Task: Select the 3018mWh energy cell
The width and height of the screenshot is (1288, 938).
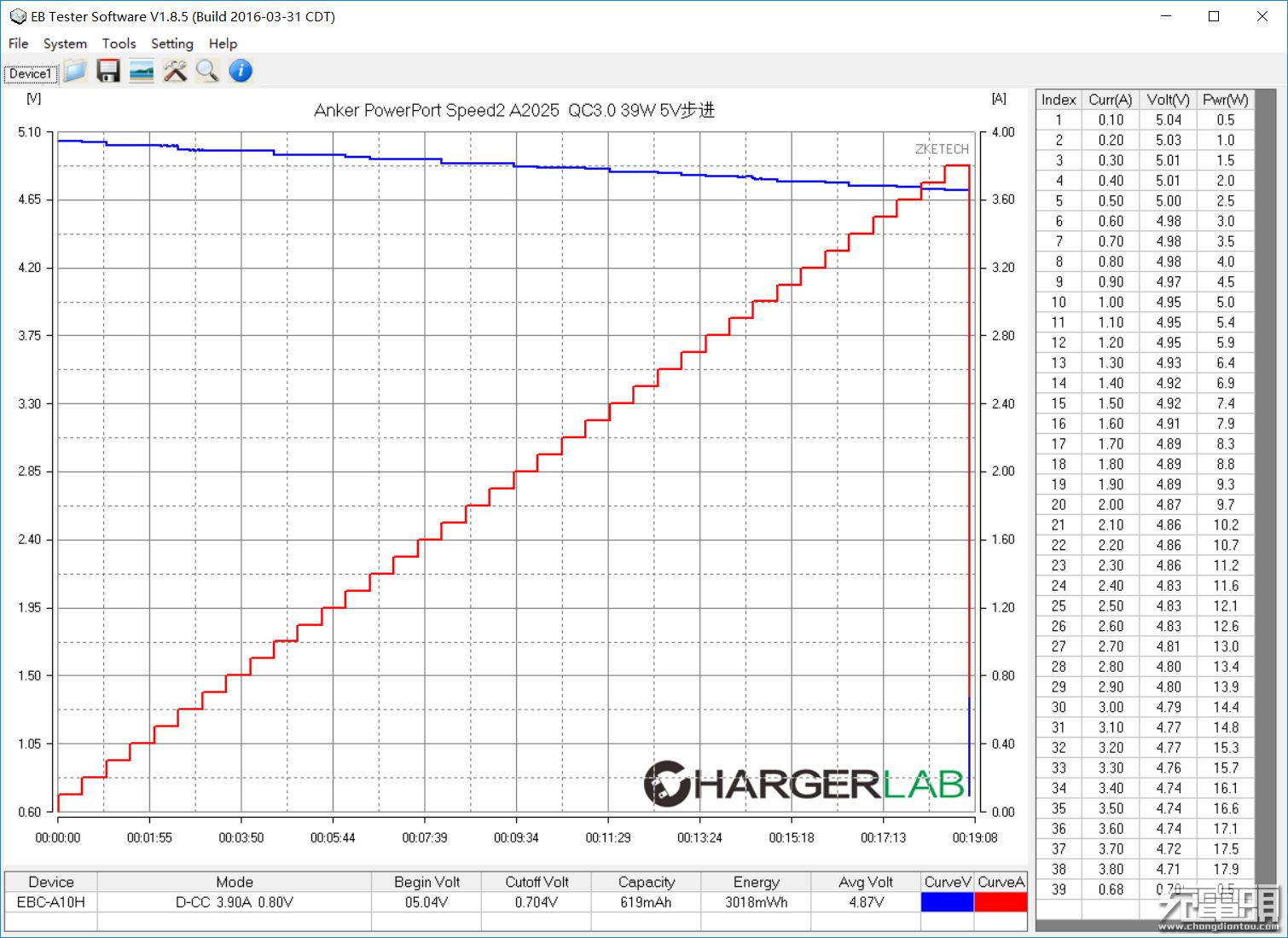Action: (x=756, y=902)
